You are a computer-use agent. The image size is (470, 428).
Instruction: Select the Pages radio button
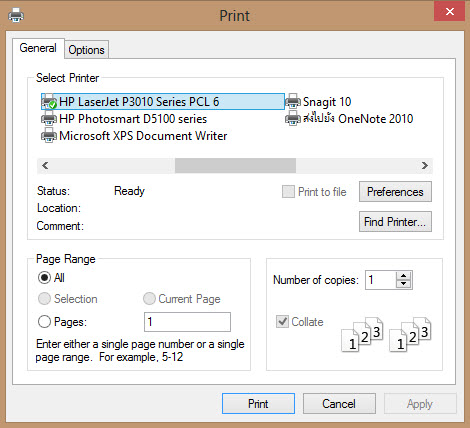(44, 322)
